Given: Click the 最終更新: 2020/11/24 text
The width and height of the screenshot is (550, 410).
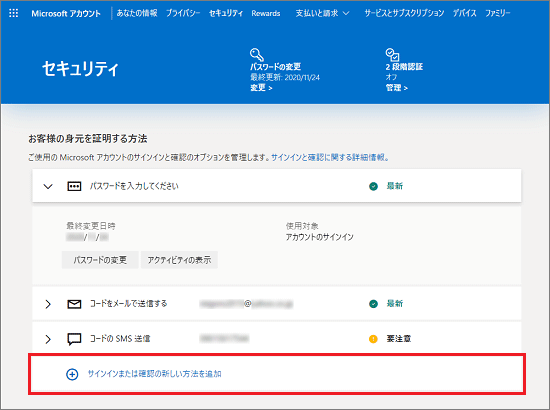Looking at the screenshot, I should [285, 77].
